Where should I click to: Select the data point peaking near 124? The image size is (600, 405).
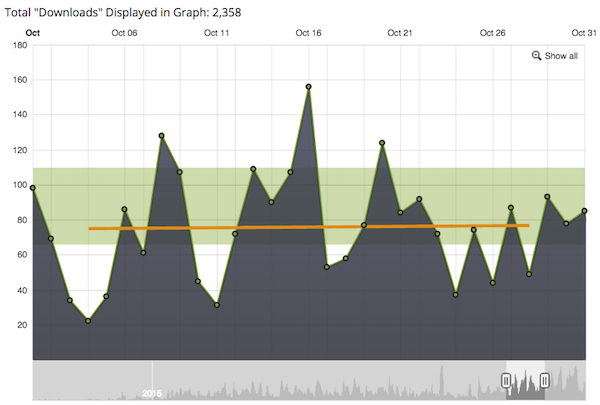382,143
